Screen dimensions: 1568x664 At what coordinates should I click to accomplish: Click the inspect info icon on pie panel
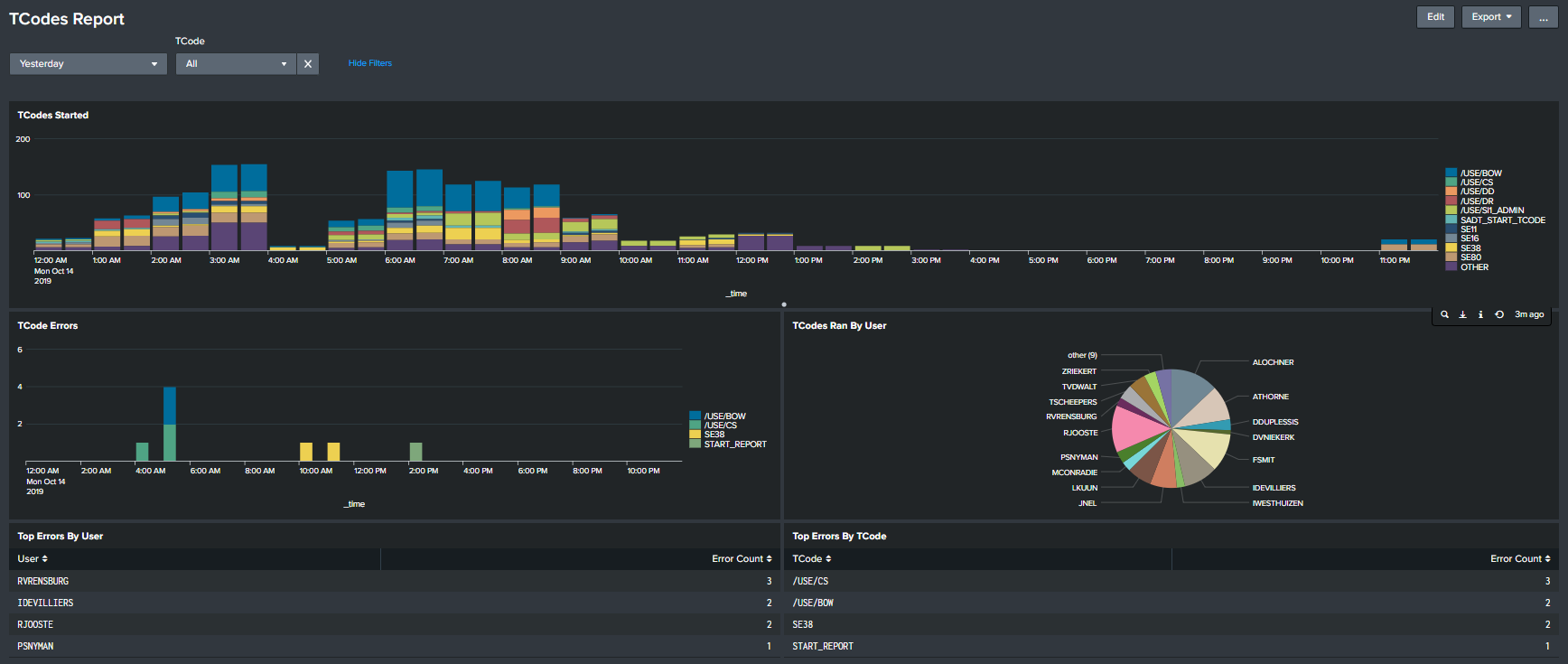(1480, 314)
